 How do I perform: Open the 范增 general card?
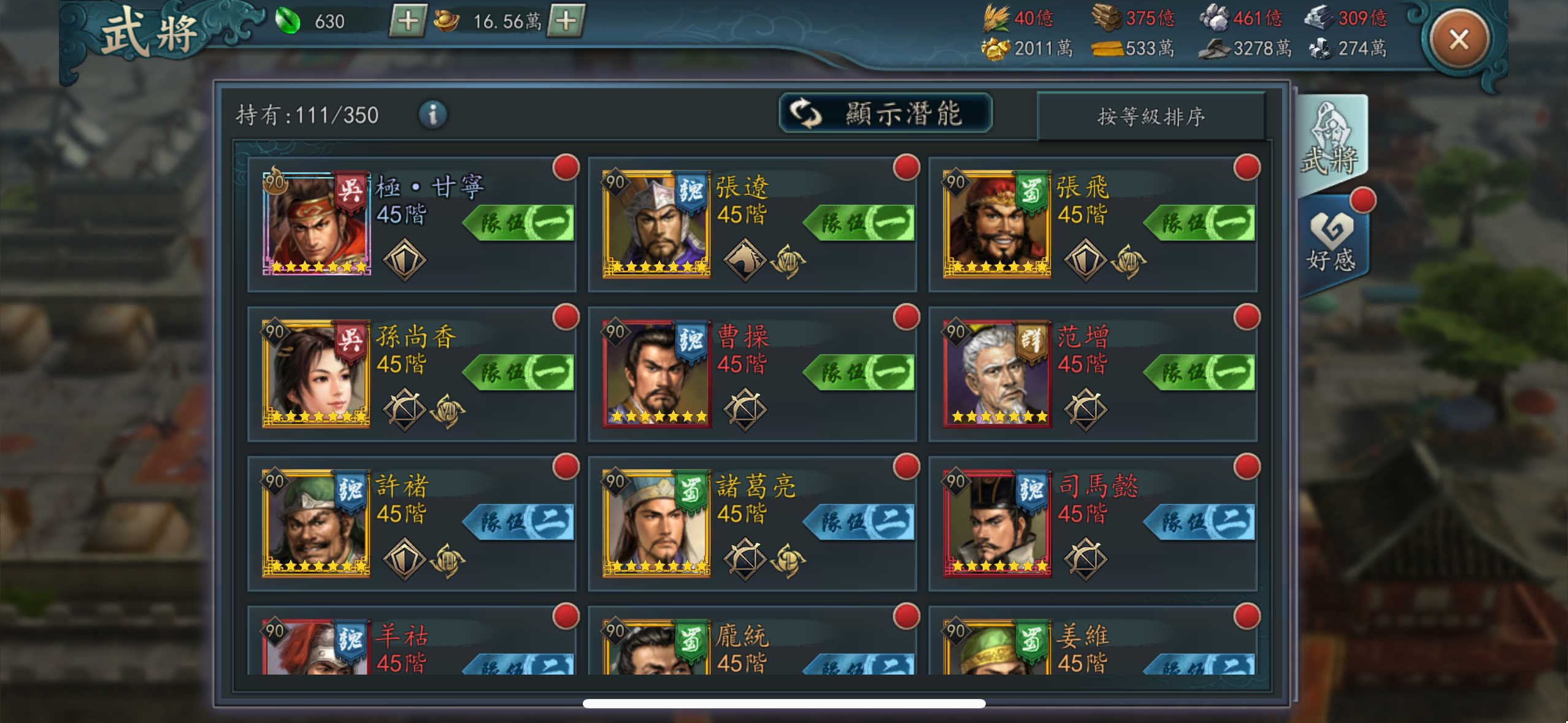pos(1093,374)
